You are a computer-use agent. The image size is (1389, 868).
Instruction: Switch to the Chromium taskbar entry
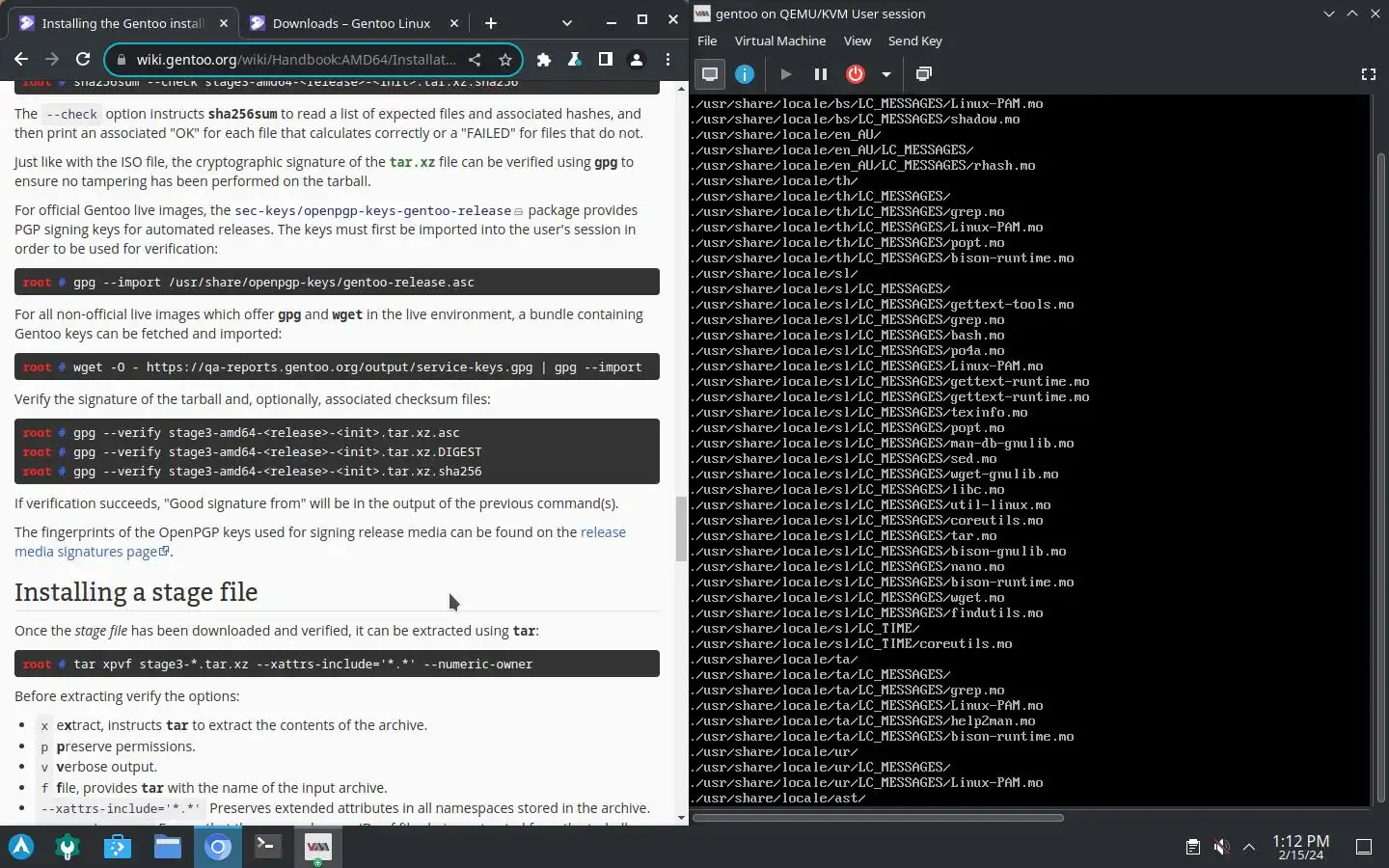tap(218, 847)
